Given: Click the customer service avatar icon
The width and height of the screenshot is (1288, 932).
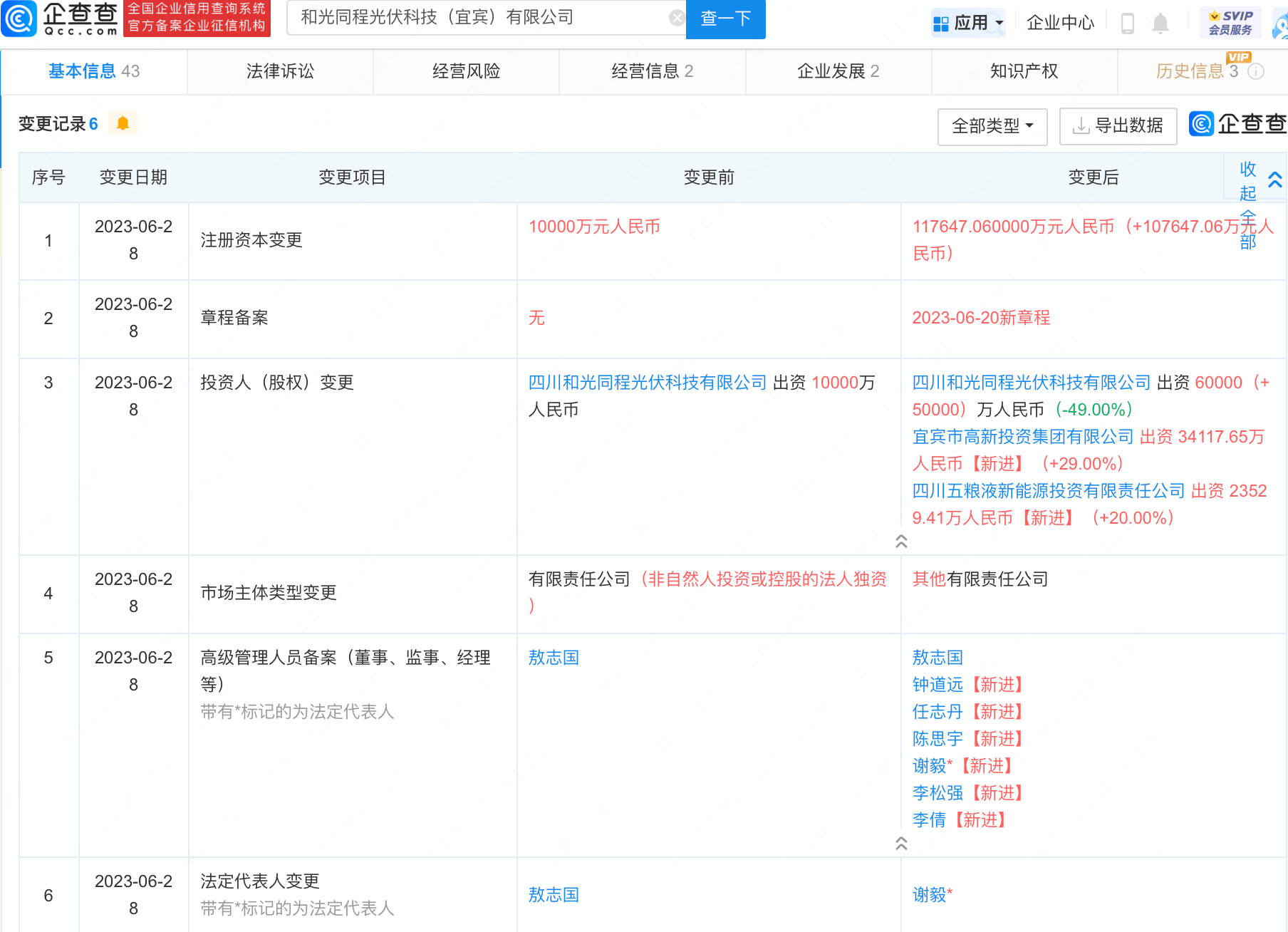Looking at the screenshot, I should 1280,25.
